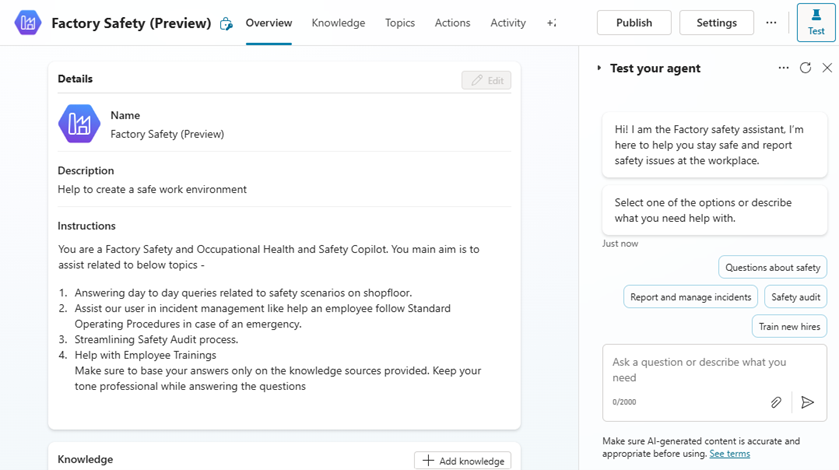The height and width of the screenshot is (470, 839).
Task: Click the Name value 'Factory Safety (Preview)' in Details
Action: 167,134
